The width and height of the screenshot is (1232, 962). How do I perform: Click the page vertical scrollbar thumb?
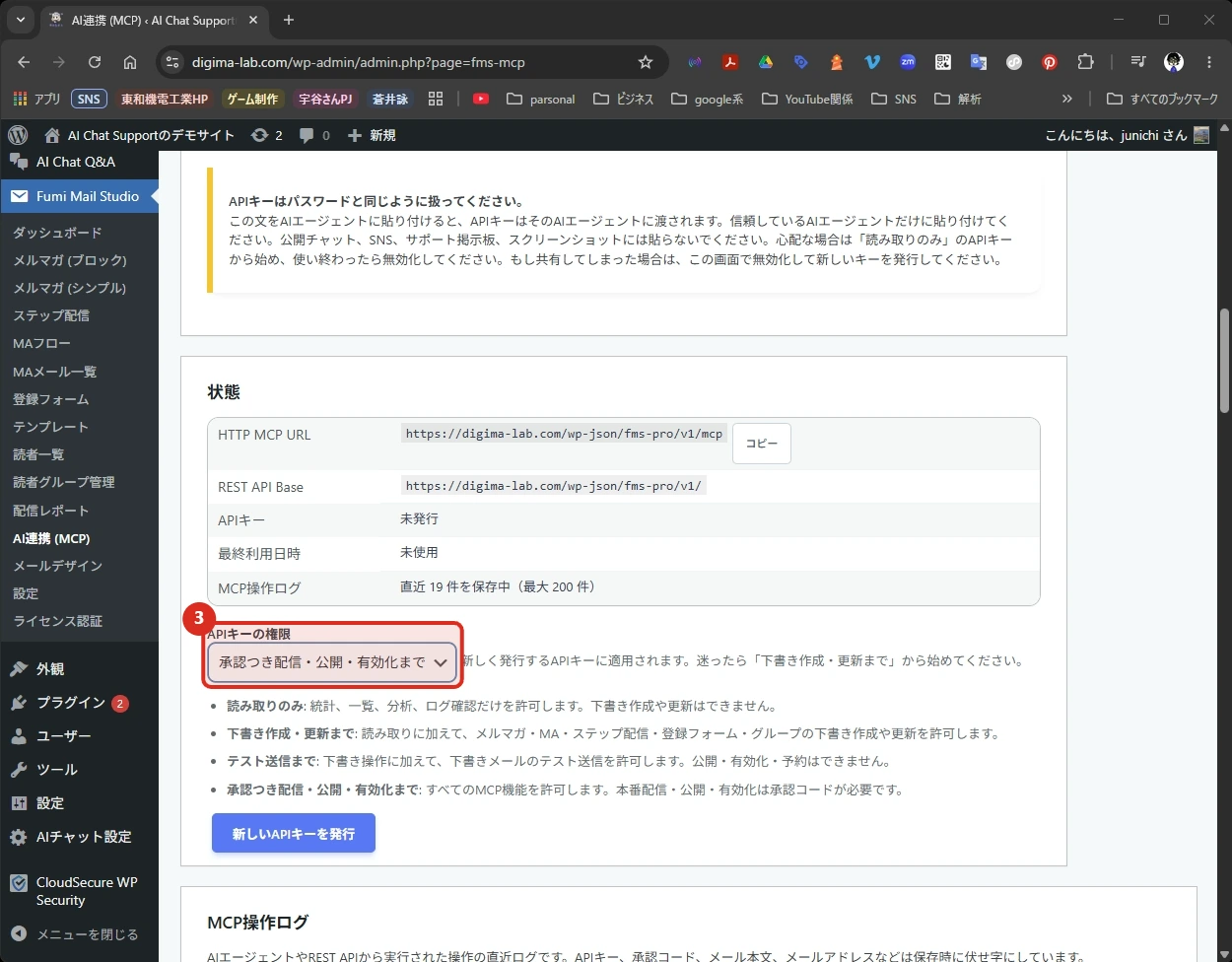pos(1224,360)
